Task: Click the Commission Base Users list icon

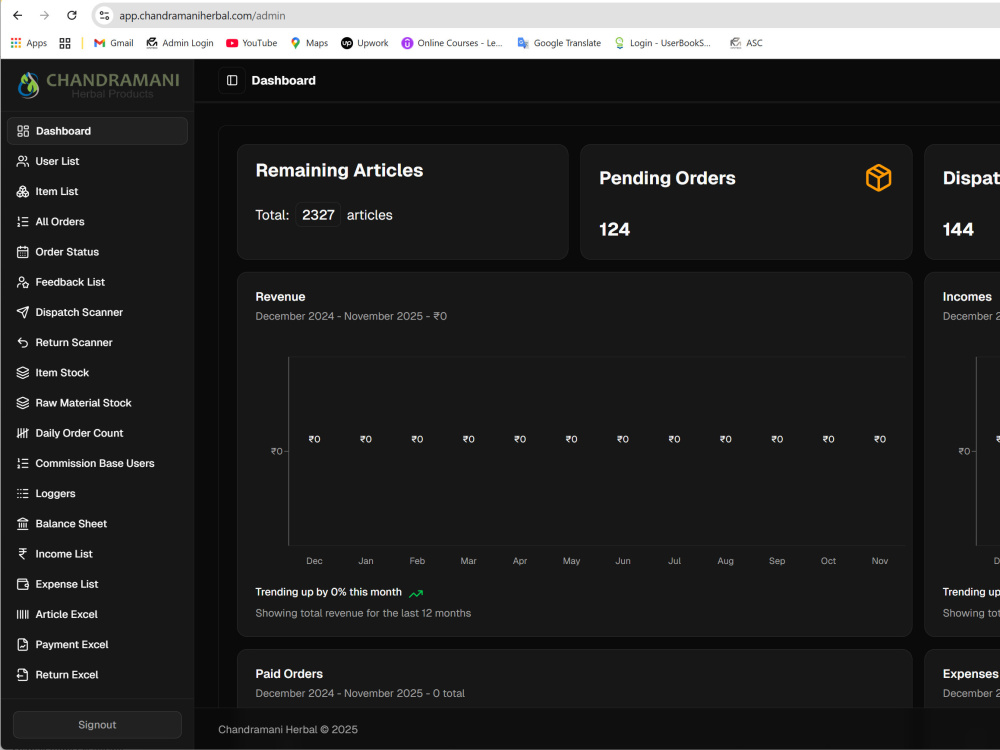Action: point(23,463)
